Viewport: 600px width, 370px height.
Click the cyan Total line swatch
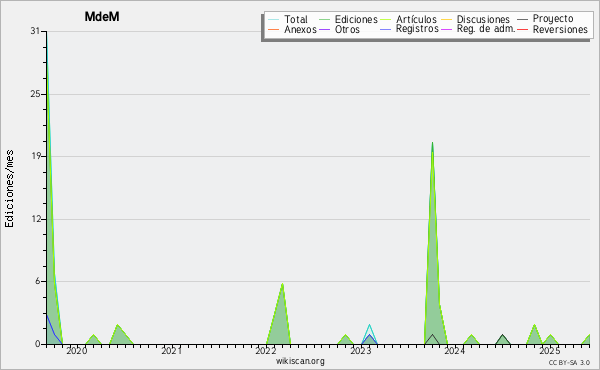pyautogui.click(x=273, y=20)
